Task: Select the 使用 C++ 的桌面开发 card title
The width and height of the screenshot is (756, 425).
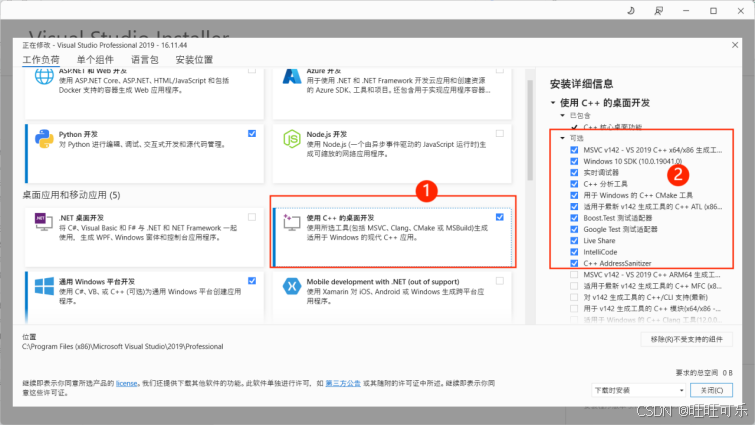Action: point(340,218)
